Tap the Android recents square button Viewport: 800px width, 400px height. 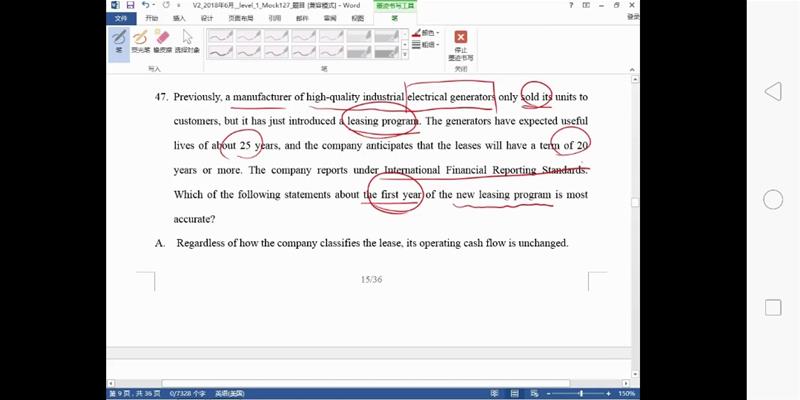tap(773, 308)
